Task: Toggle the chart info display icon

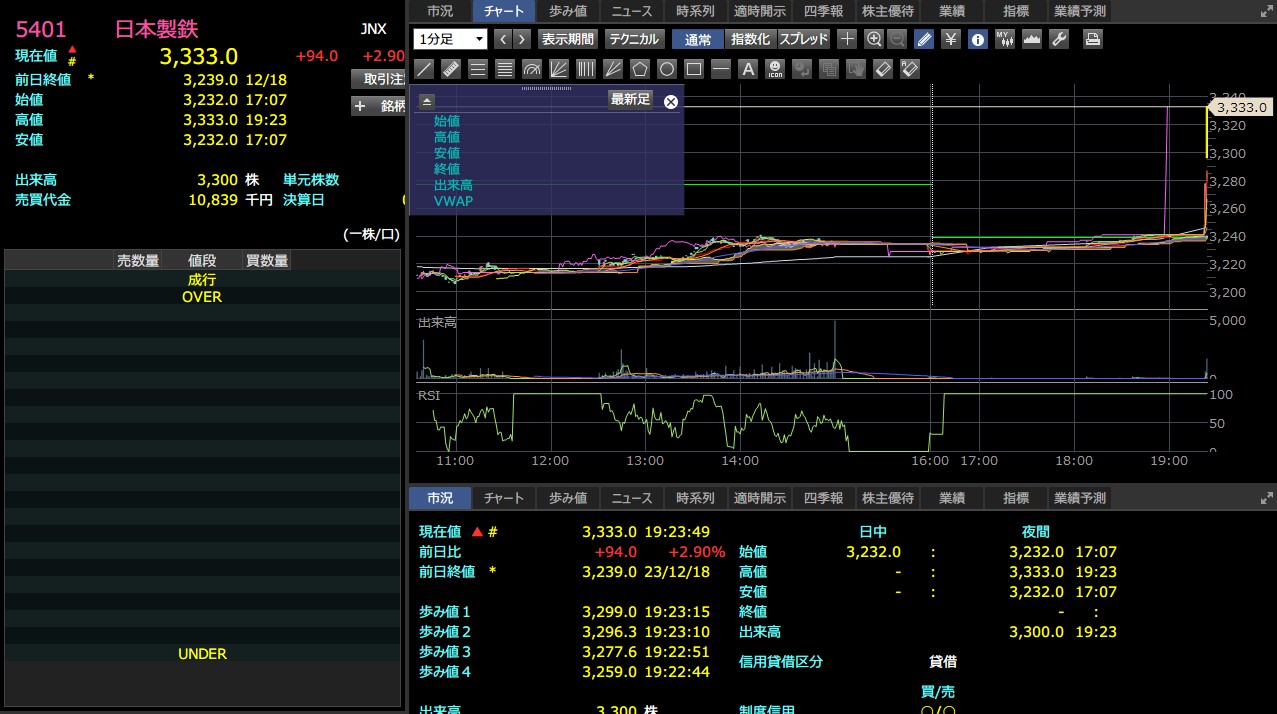Action: (978, 39)
